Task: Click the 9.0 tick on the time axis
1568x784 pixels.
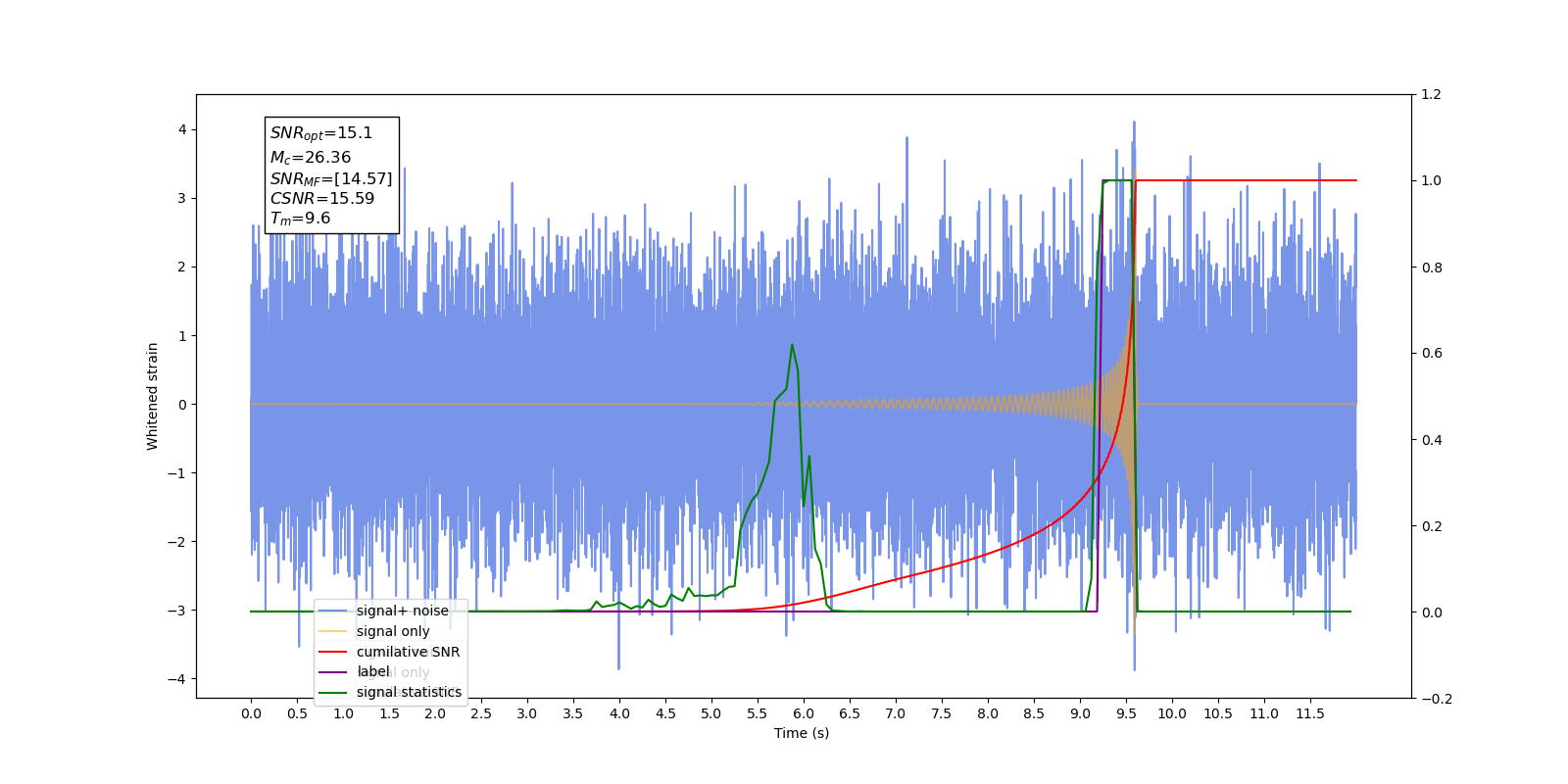Action: pos(1080,713)
